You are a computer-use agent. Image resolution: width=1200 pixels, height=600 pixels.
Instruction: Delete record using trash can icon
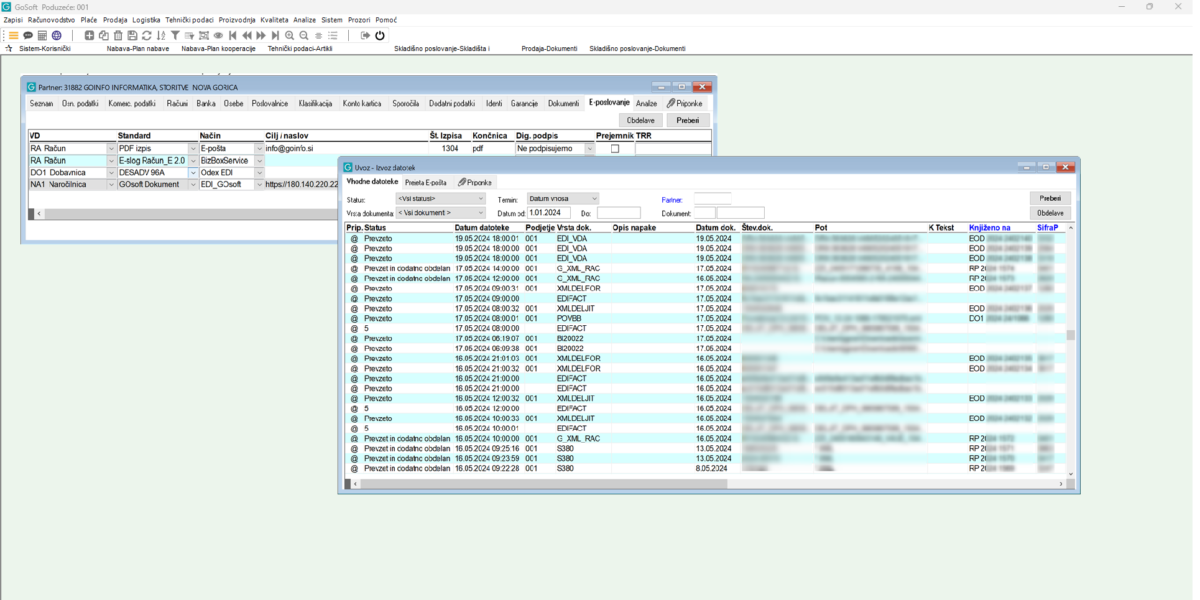[118, 35]
